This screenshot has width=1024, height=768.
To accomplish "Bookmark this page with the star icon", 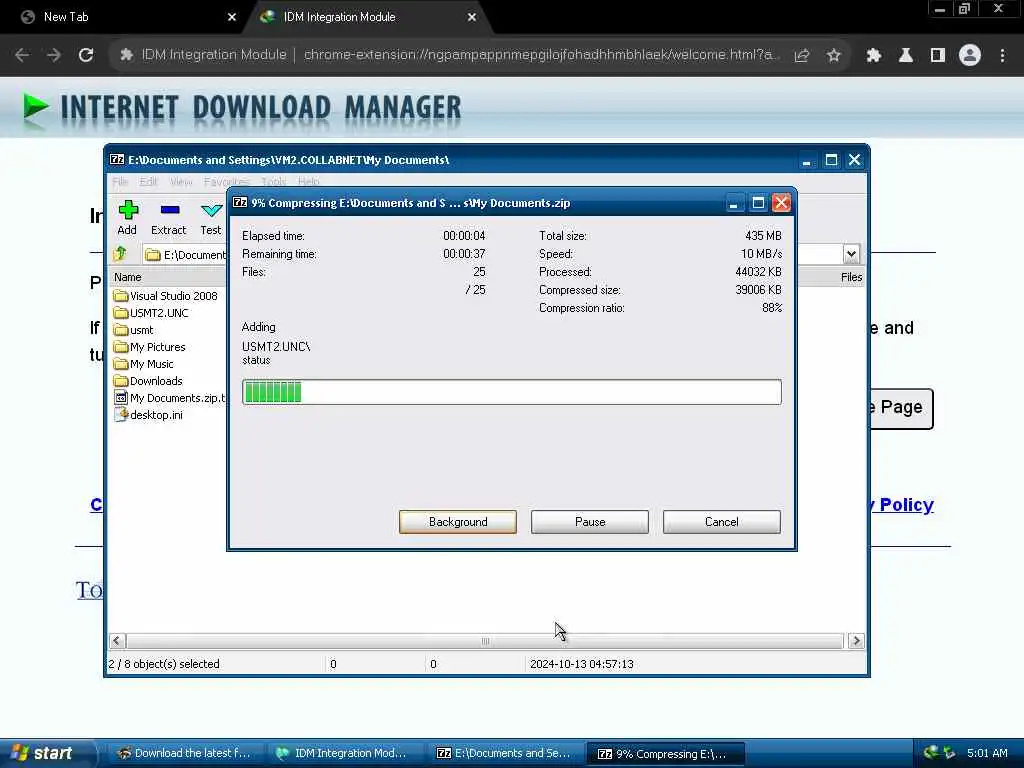I will coord(833,56).
